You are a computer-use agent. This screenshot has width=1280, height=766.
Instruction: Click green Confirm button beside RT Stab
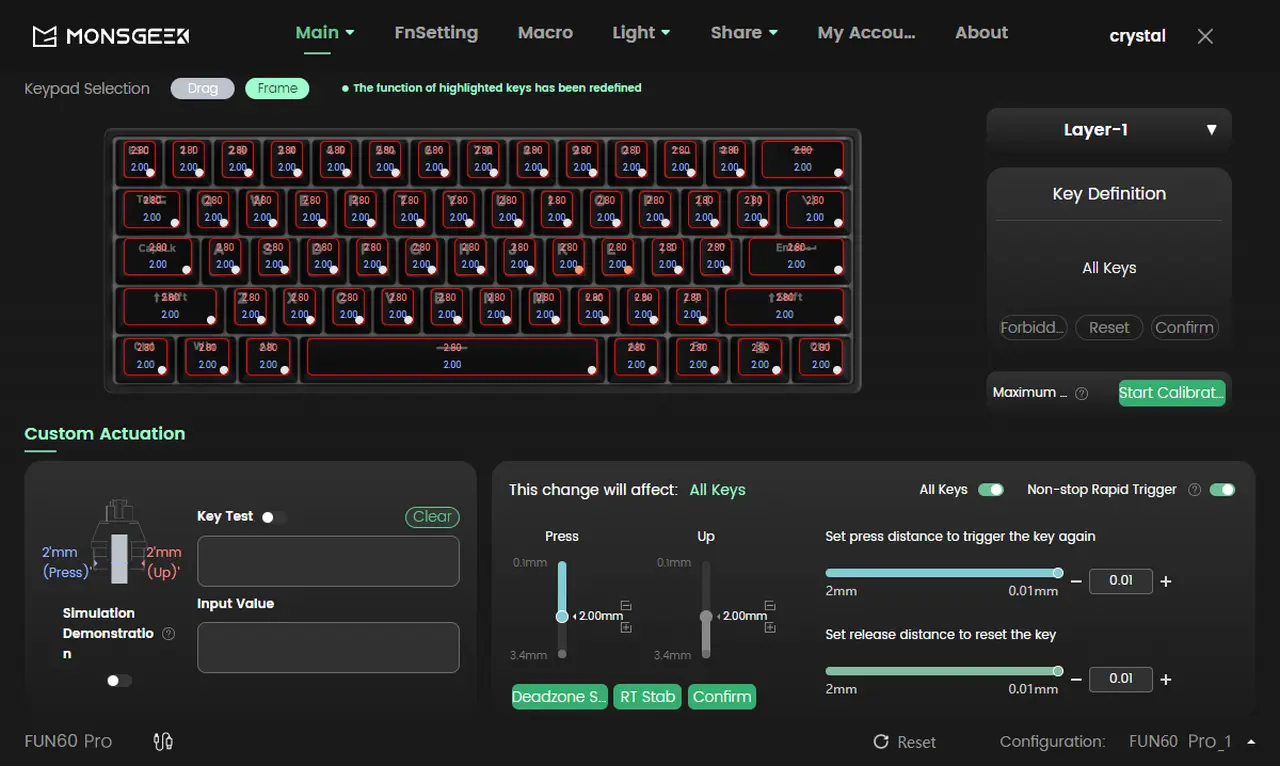point(722,697)
